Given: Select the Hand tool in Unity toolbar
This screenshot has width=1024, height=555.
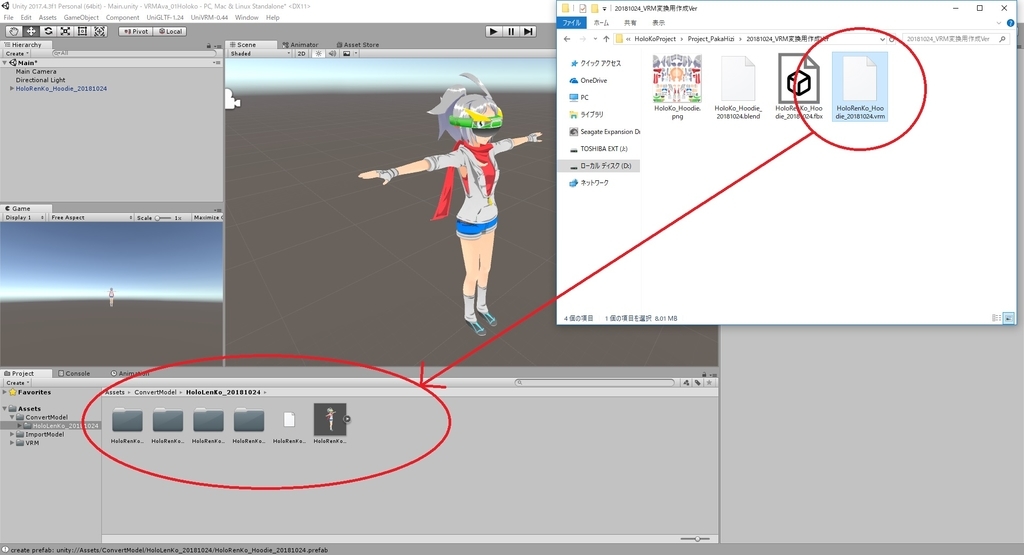Looking at the screenshot, I should tap(13, 31).
